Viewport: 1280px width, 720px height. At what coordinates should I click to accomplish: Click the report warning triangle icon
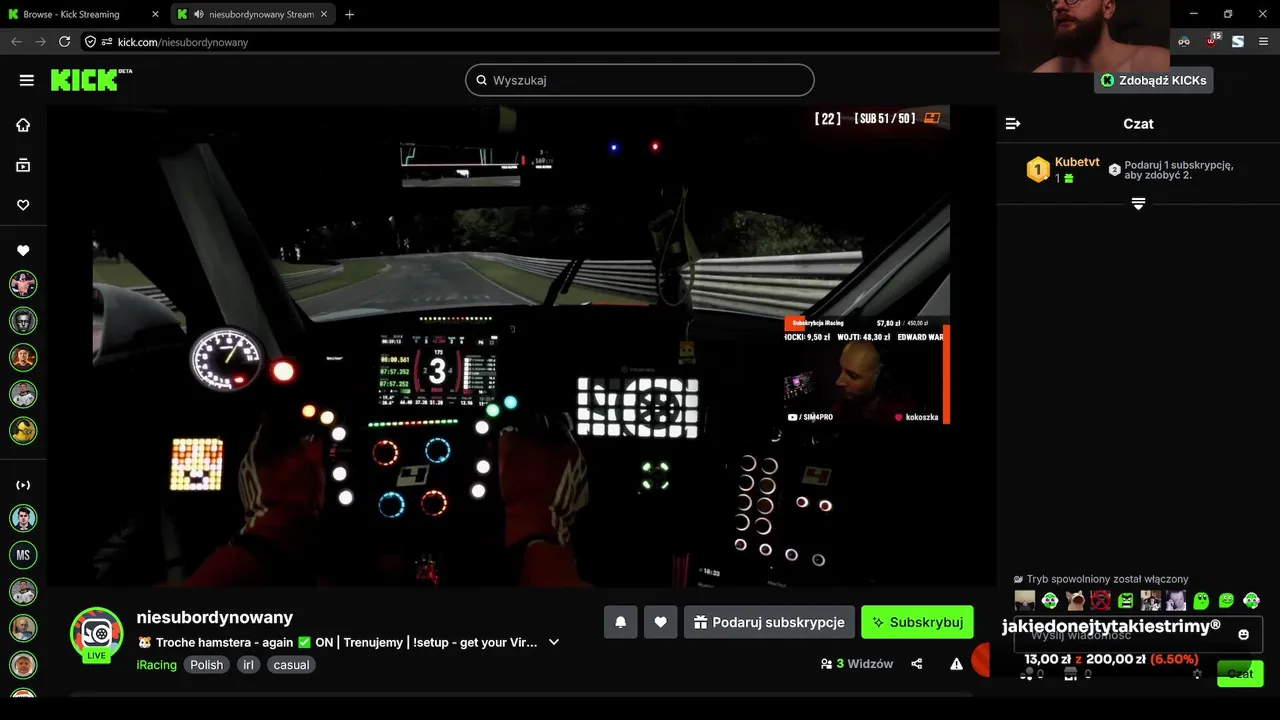coord(956,664)
